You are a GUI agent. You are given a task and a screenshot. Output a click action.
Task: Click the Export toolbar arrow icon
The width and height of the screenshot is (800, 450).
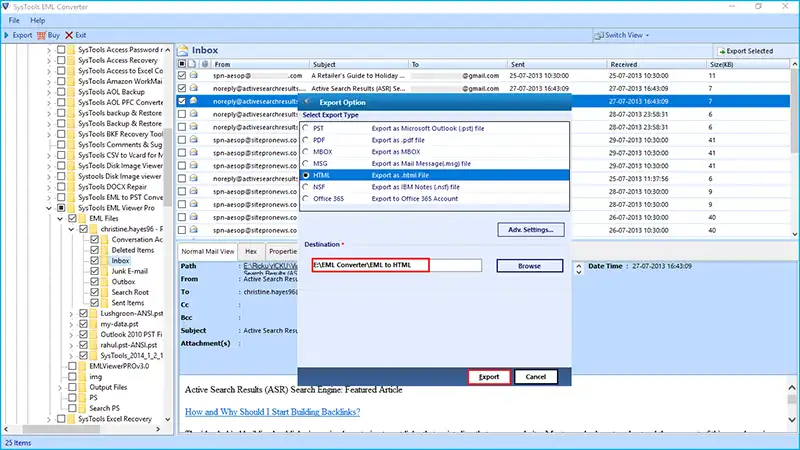[7, 35]
